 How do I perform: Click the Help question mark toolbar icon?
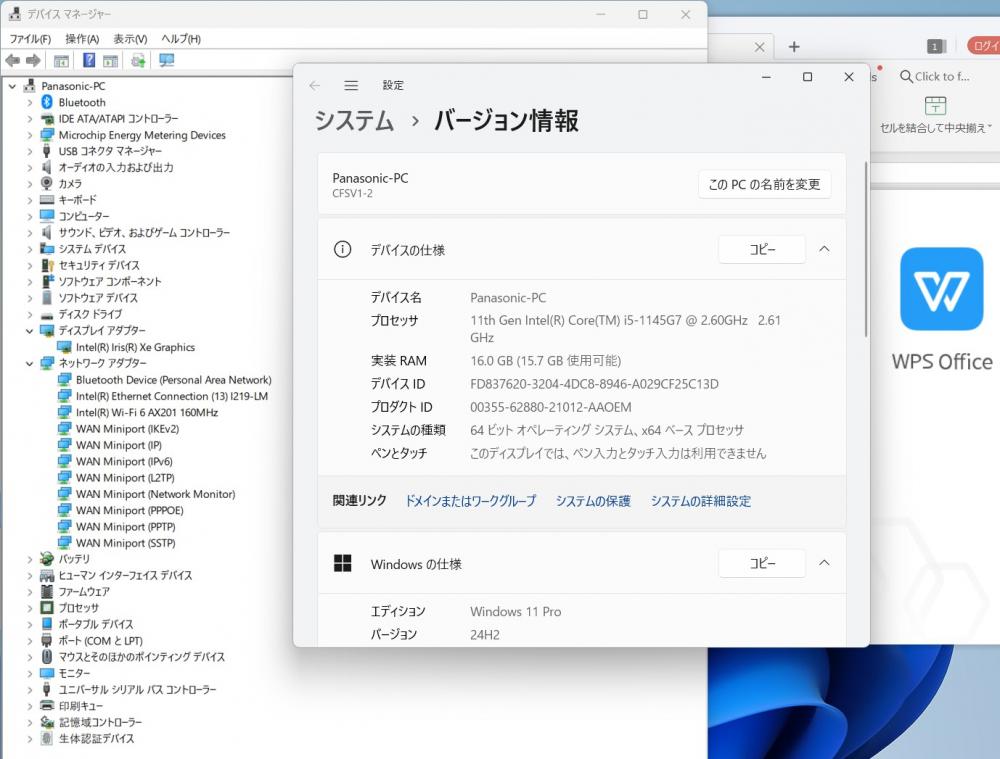tap(89, 61)
